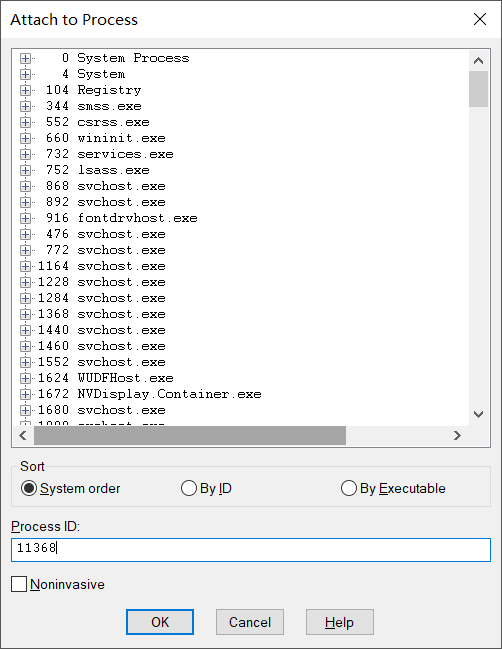Expand the lsass.exe process node
502x649 pixels.
tap(25, 170)
